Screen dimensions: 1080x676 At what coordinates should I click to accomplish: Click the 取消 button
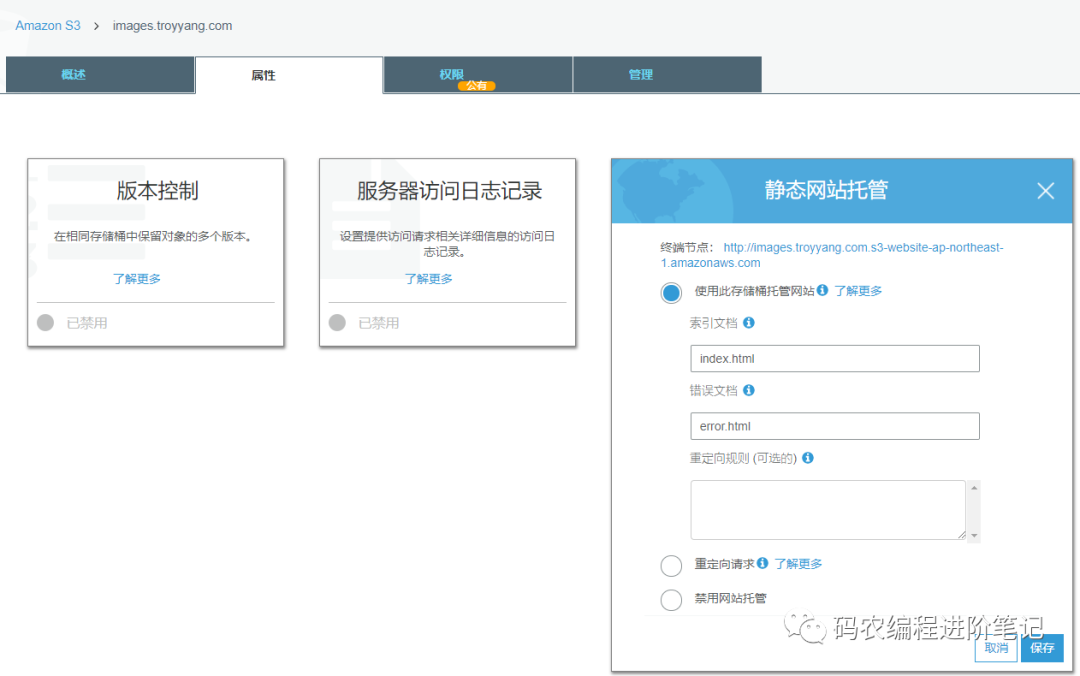(996, 648)
